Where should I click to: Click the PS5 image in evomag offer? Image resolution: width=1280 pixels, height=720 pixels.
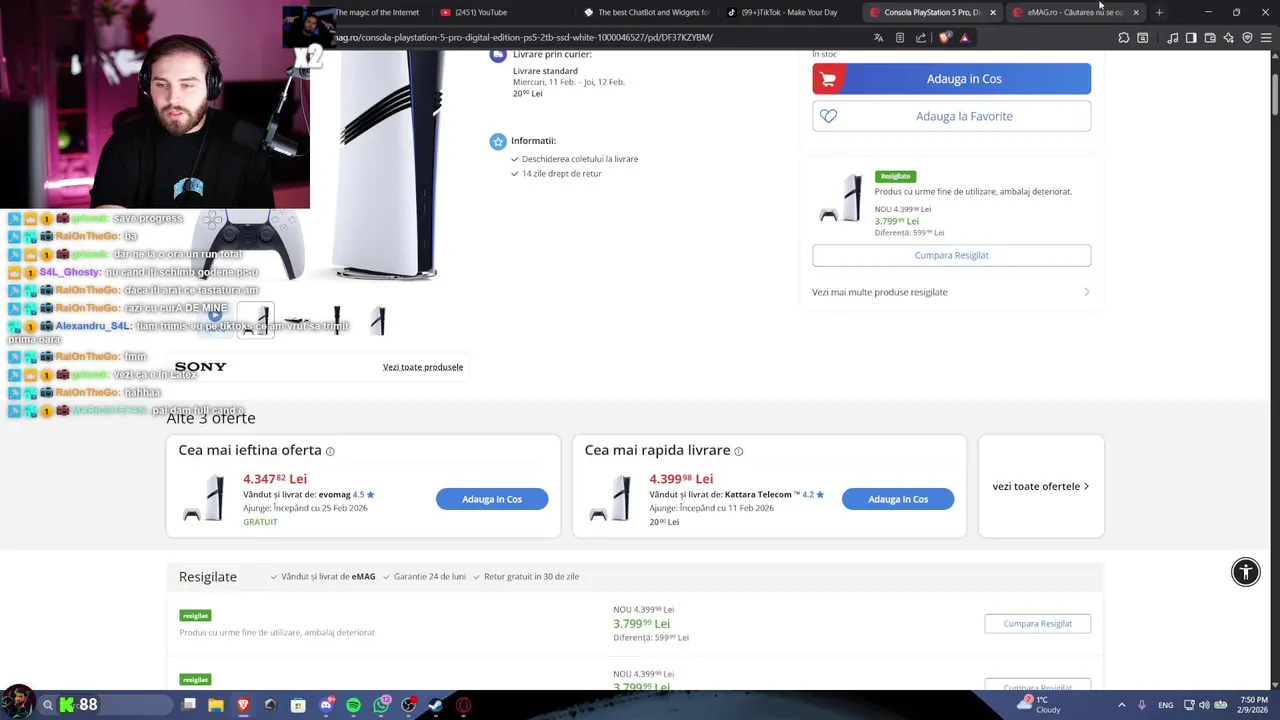(204, 498)
